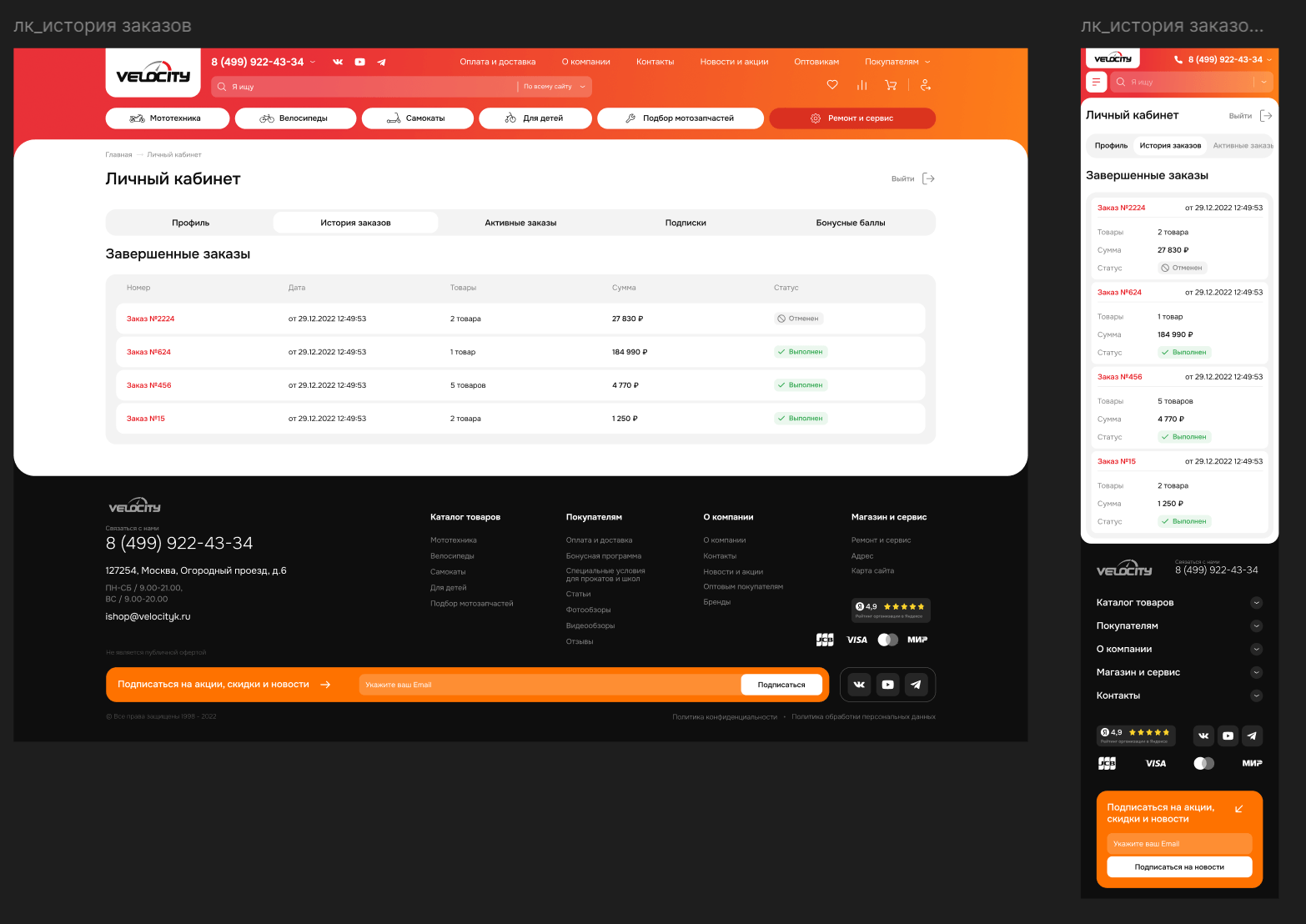Screen dimensions: 1306x924
Task: Open the Заказ №2224 link in table
Action: 150,319
